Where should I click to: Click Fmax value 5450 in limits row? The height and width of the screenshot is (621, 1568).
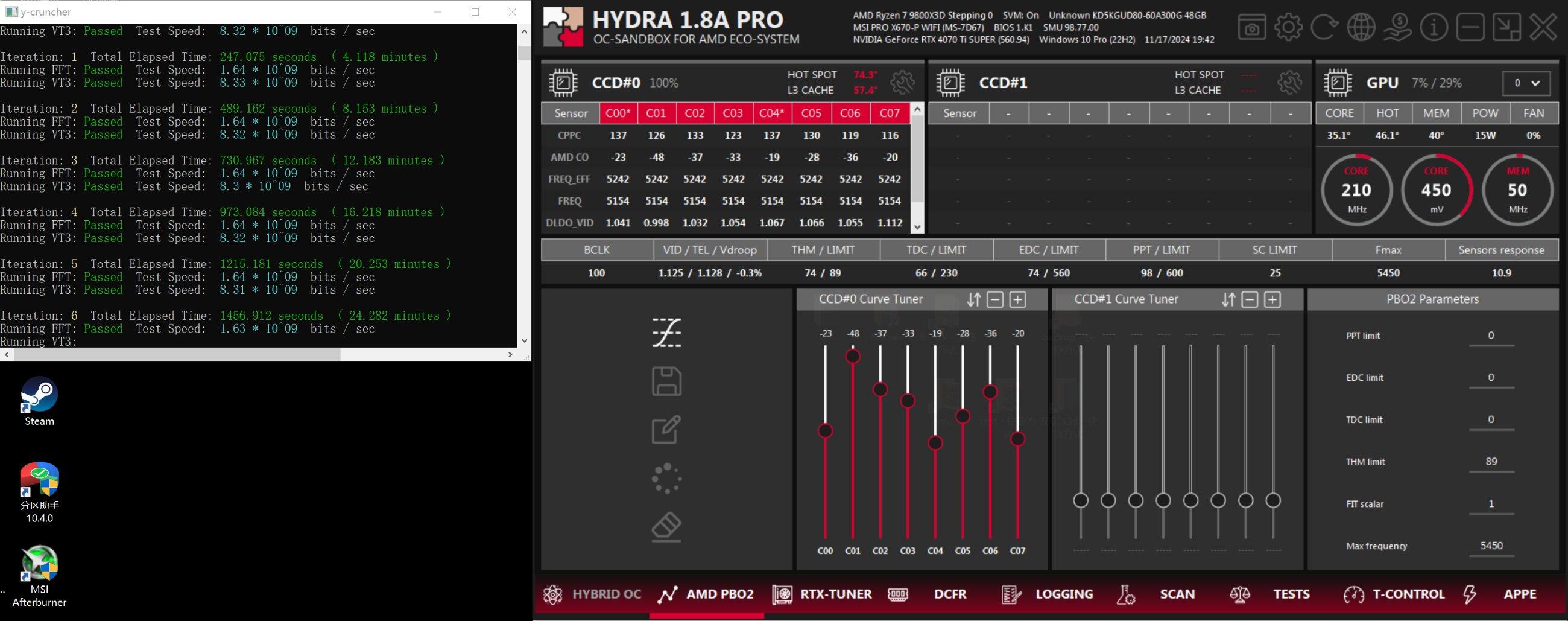point(1388,273)
